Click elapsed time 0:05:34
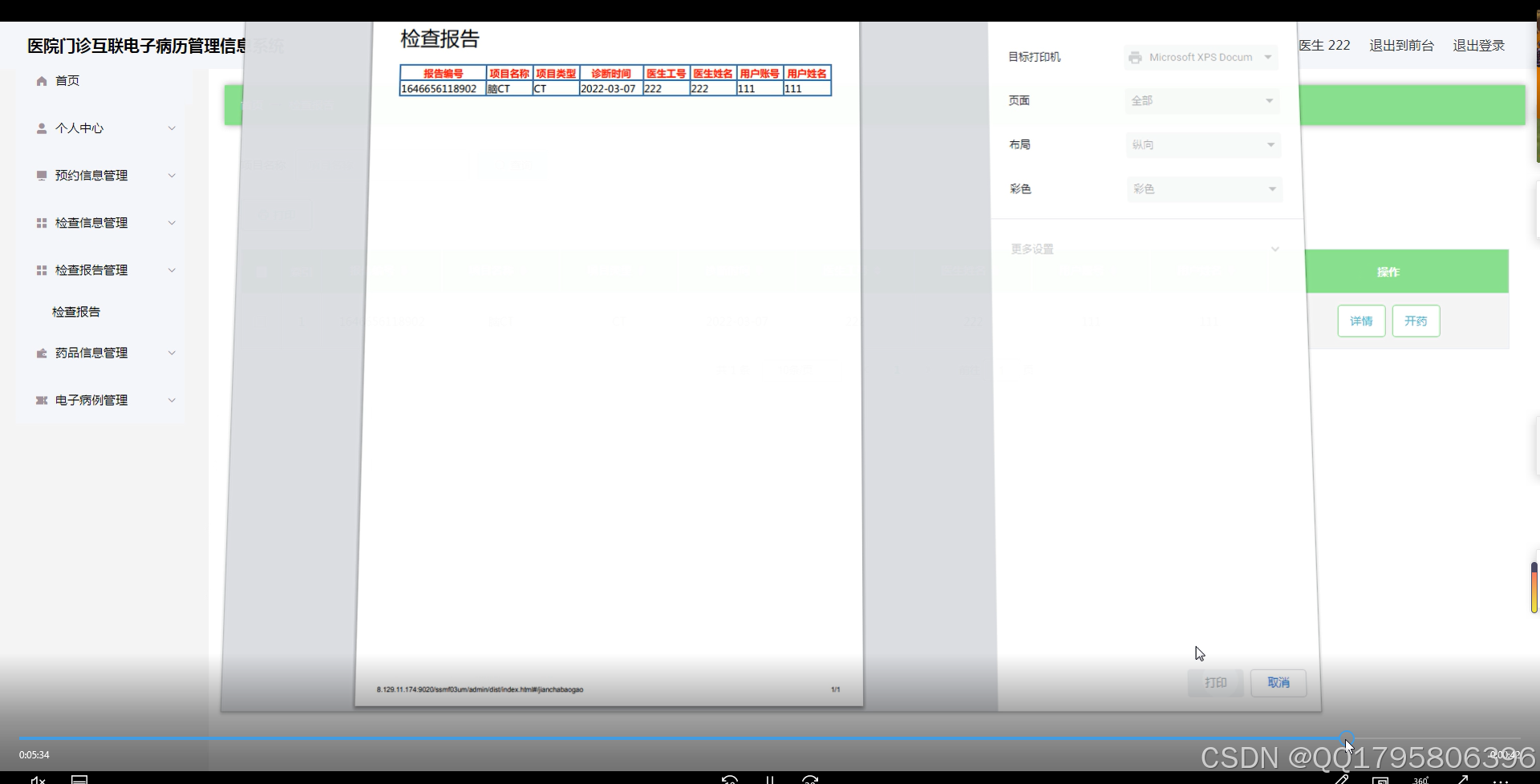The height and width of the screenshot is (784, 1540). tap(34, 755)
